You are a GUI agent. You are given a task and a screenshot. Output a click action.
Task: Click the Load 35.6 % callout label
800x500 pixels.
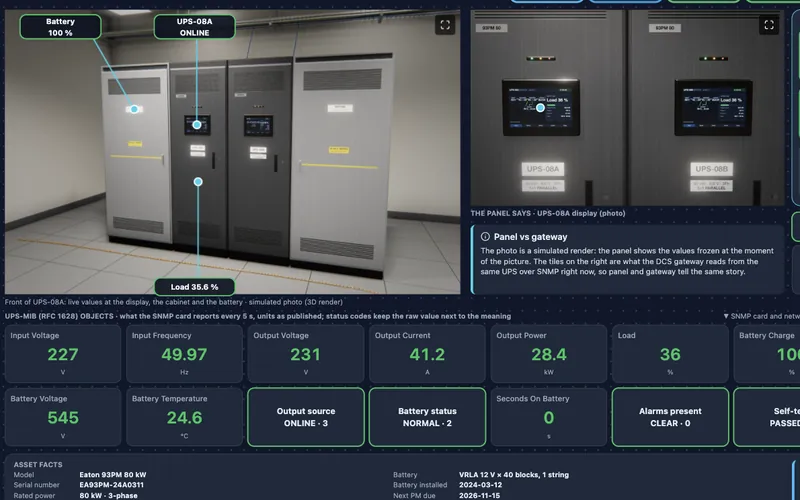[x=194, y=287]
